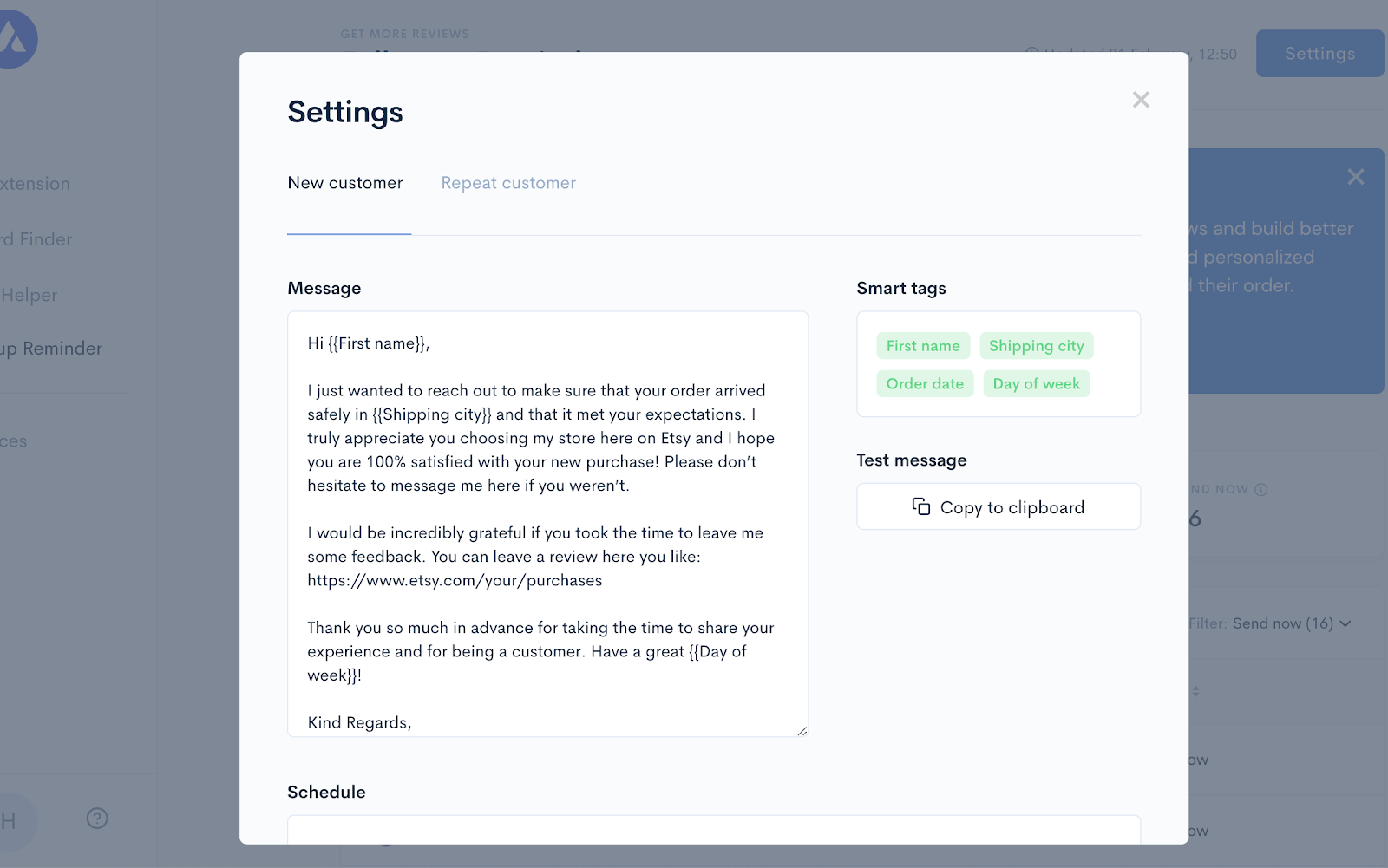Screen dimensions: 1388x868
Task: Select the New customer tab
Action: [345, 183]
